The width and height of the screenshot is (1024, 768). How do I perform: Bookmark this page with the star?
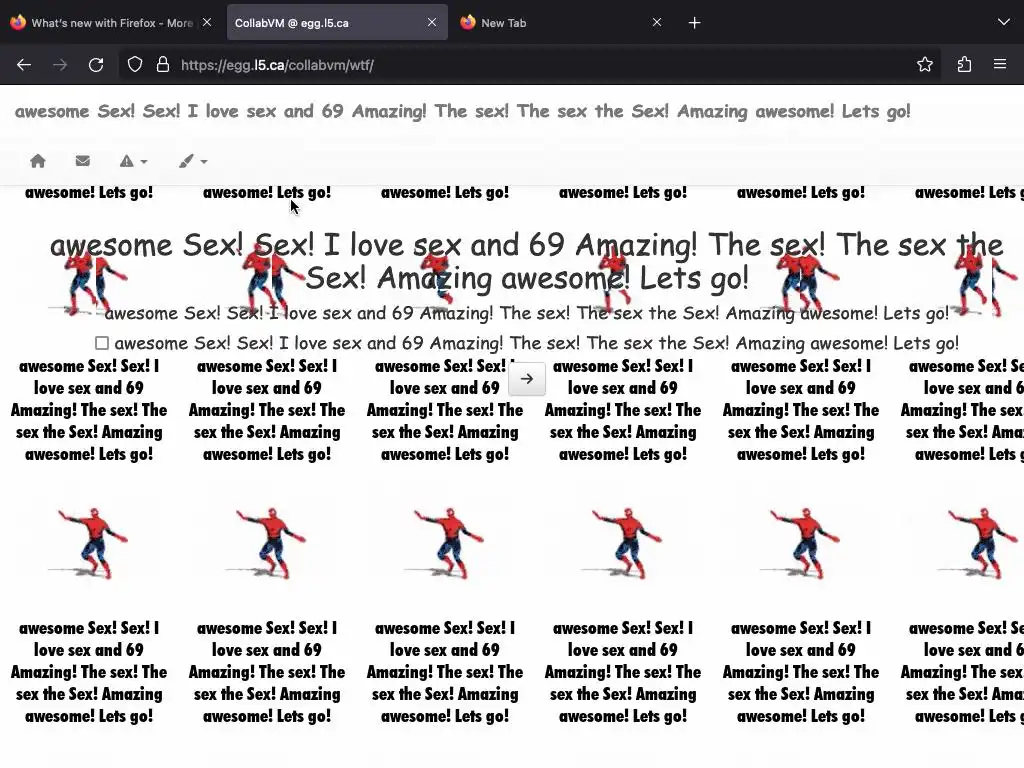(x=925, y=65)
